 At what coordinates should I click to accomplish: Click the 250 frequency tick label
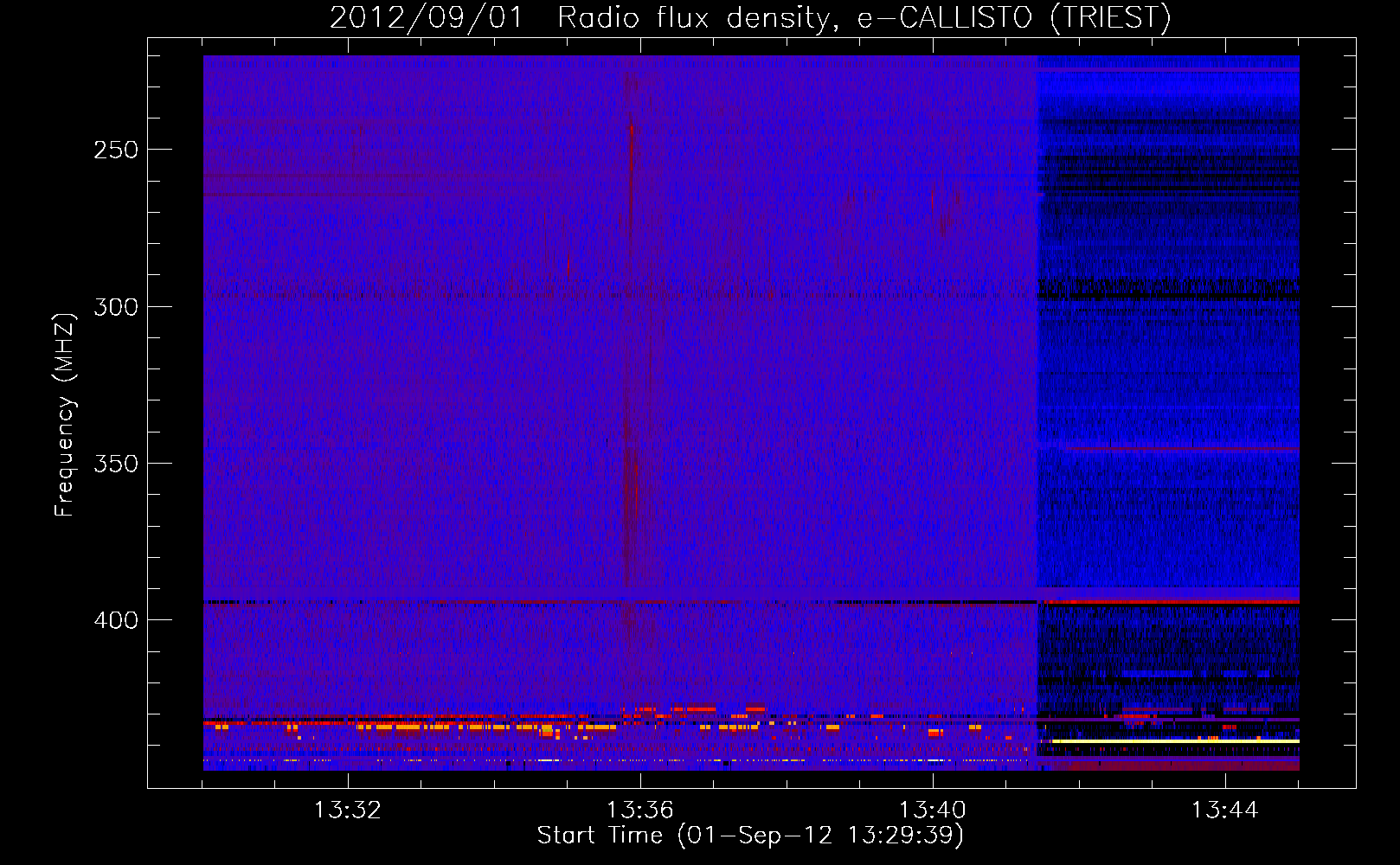point(116,150)
